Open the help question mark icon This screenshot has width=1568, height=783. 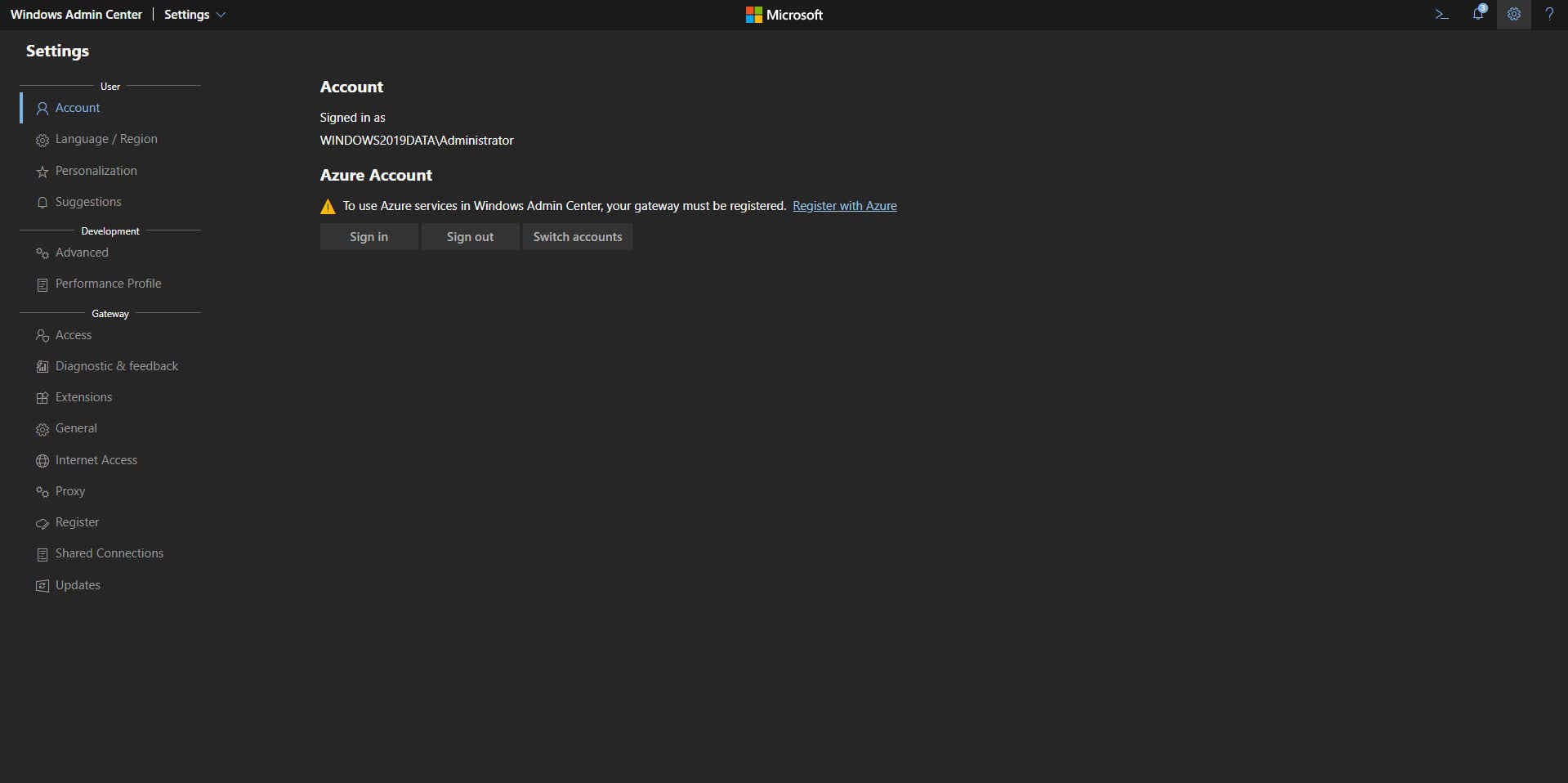coord(1548,15)
